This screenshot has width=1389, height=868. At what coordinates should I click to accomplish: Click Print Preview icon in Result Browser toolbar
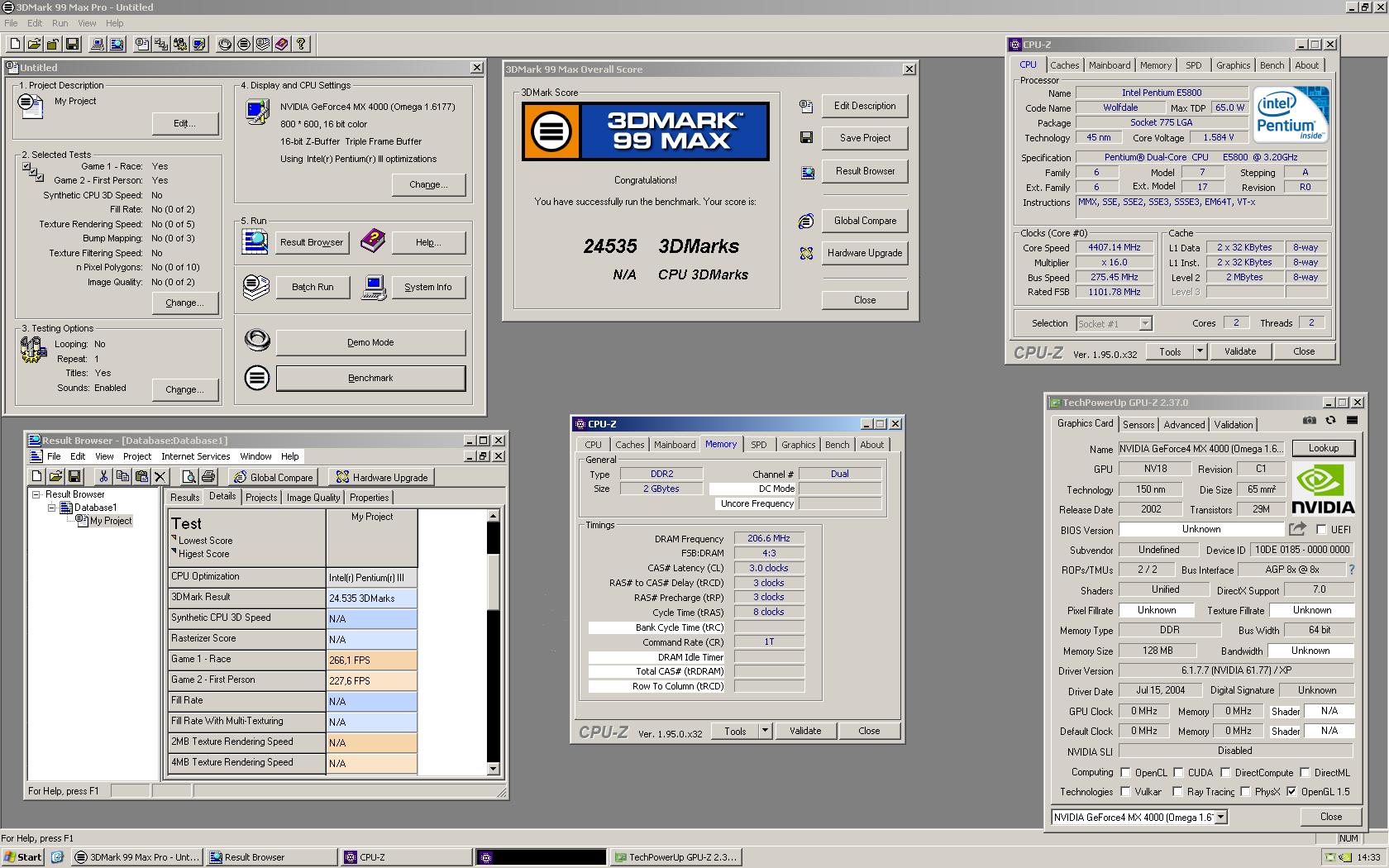click(x=189, y=476)
